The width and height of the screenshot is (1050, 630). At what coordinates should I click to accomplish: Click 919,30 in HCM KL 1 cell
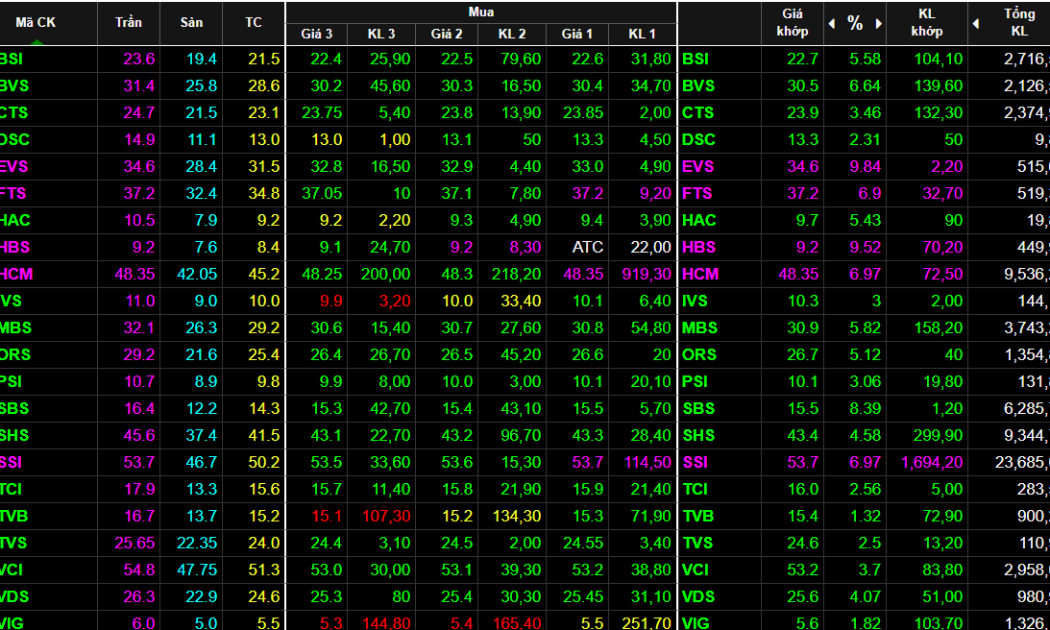click(646, 274)
